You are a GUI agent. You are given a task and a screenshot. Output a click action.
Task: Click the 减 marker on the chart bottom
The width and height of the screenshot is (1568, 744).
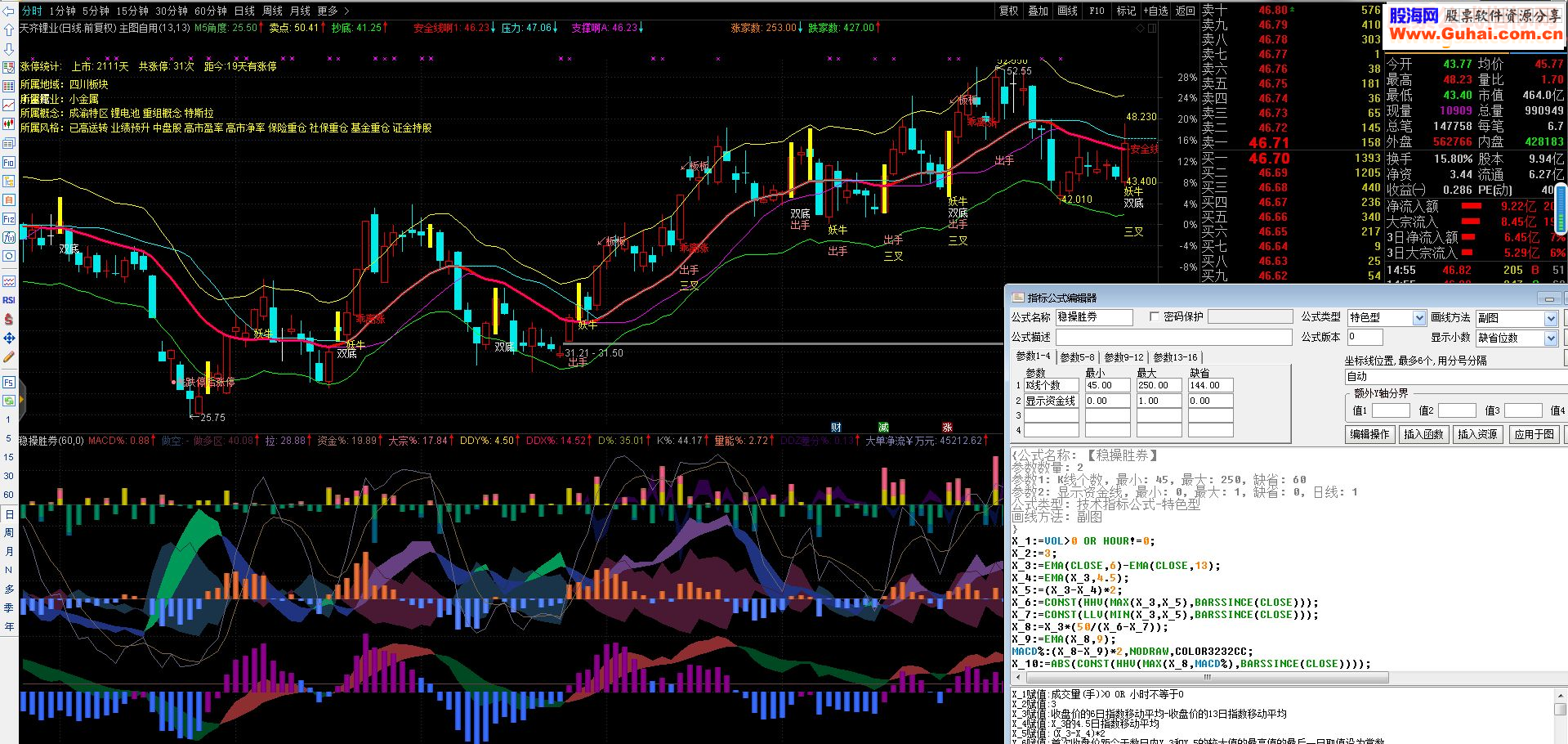[883, 428]
